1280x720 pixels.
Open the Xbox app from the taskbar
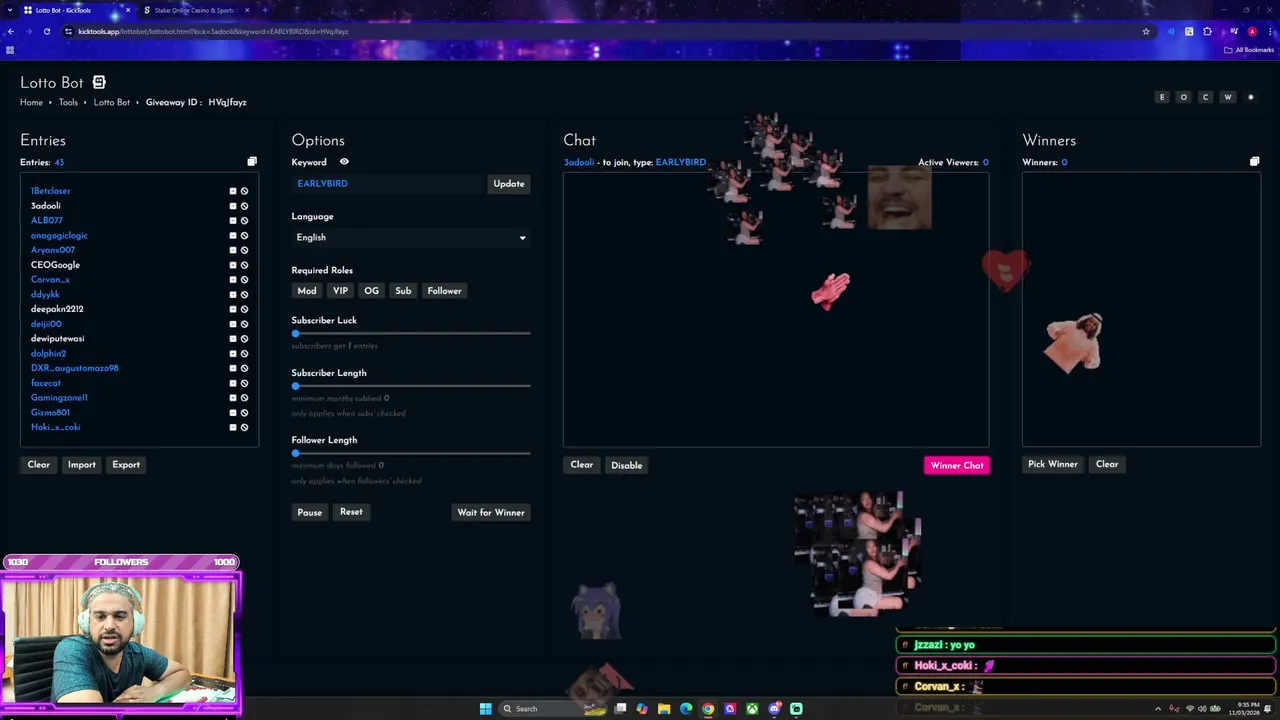[x=752, y=708]
